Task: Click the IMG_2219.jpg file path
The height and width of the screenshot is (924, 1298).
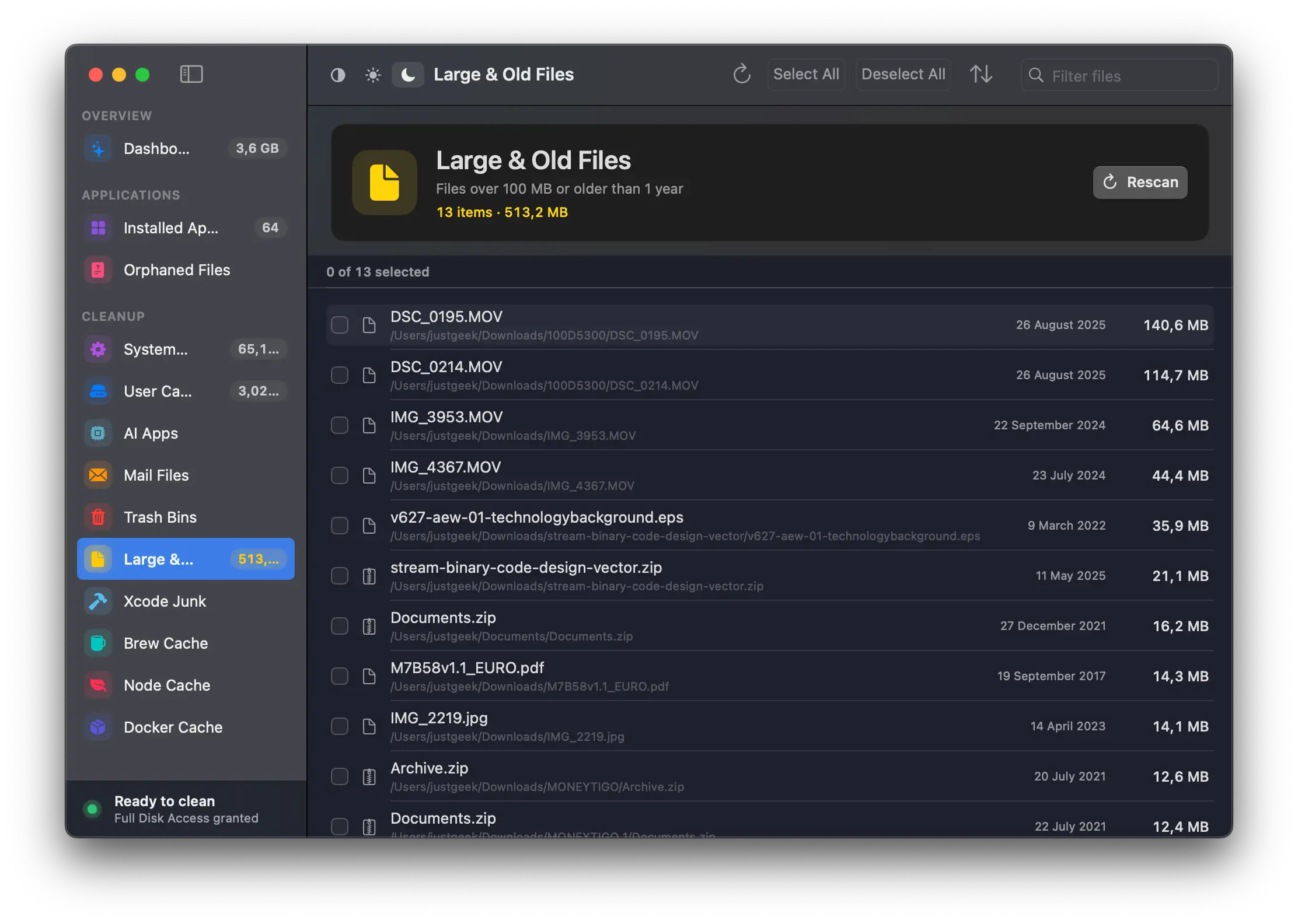Action: coord(507,737)
